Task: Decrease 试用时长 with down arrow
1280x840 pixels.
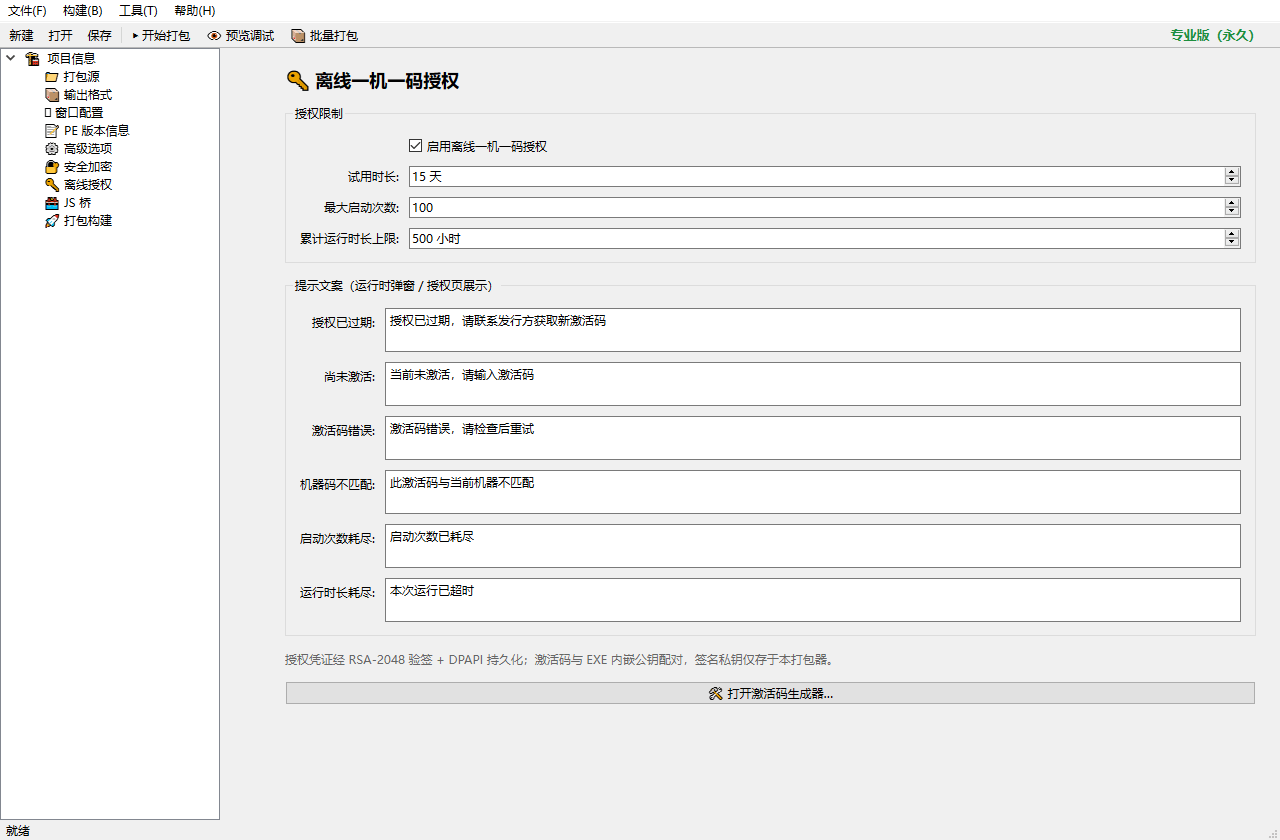Action: [x=1232, y=181]
